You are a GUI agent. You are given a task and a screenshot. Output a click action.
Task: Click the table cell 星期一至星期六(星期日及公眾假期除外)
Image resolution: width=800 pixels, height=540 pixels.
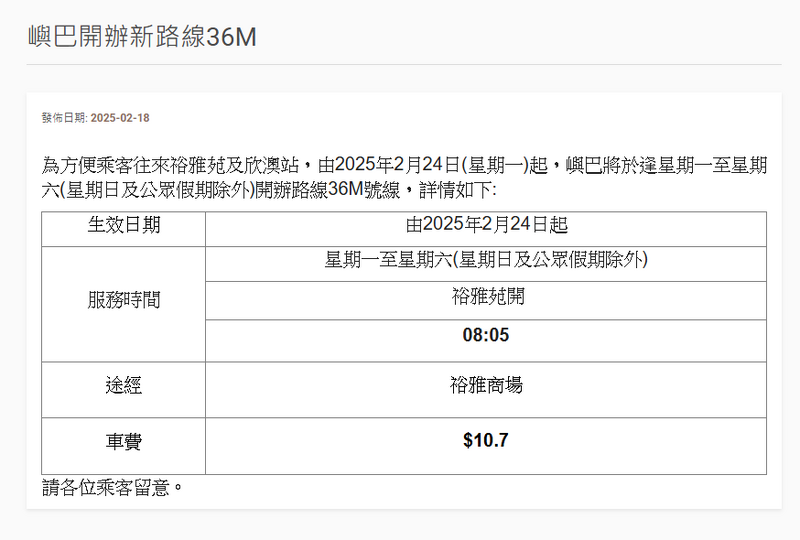tap(486, 260)
